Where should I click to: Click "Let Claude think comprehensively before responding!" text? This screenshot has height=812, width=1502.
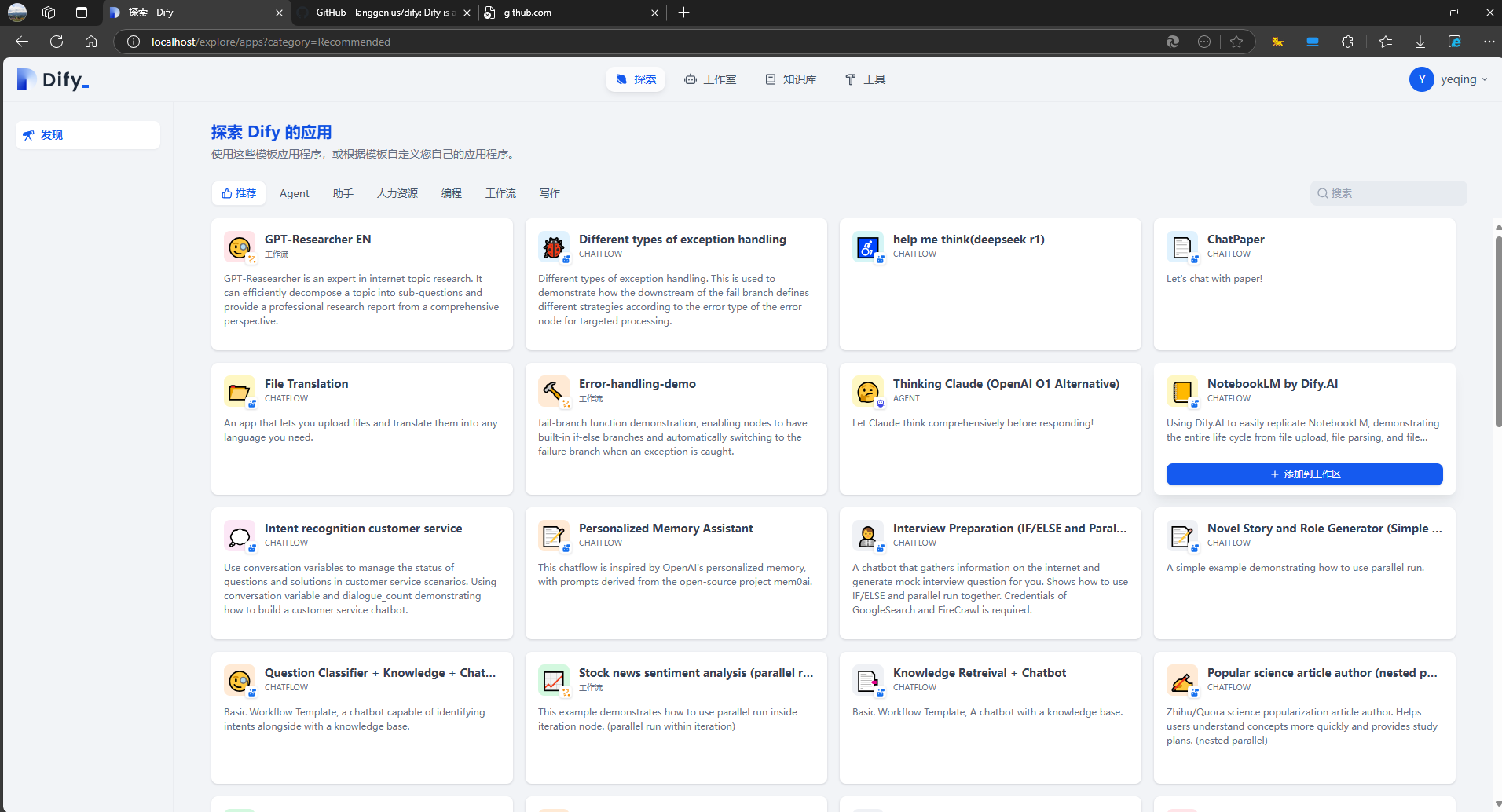pyautogui.click(x=973, y=423)
